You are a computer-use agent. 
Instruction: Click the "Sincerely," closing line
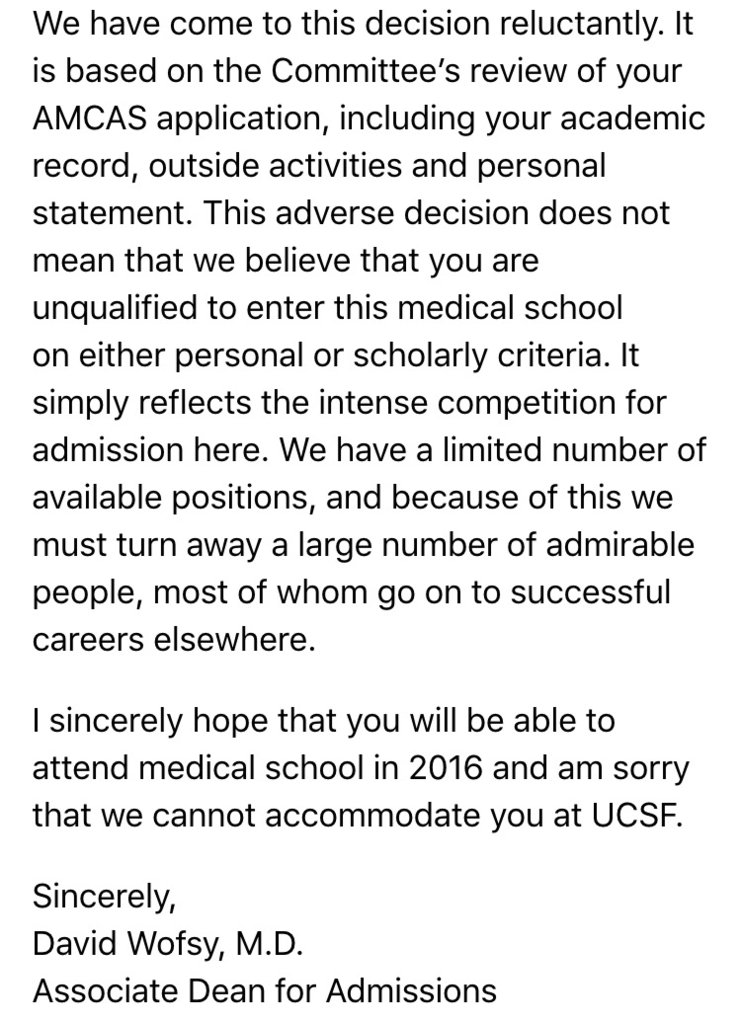pos(104,896)
